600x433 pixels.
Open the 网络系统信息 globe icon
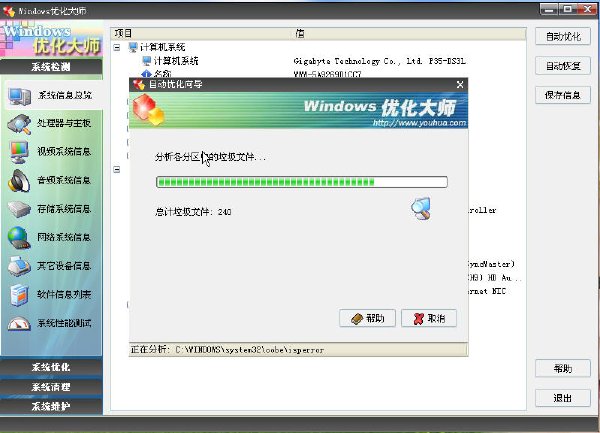pos(19,238)
